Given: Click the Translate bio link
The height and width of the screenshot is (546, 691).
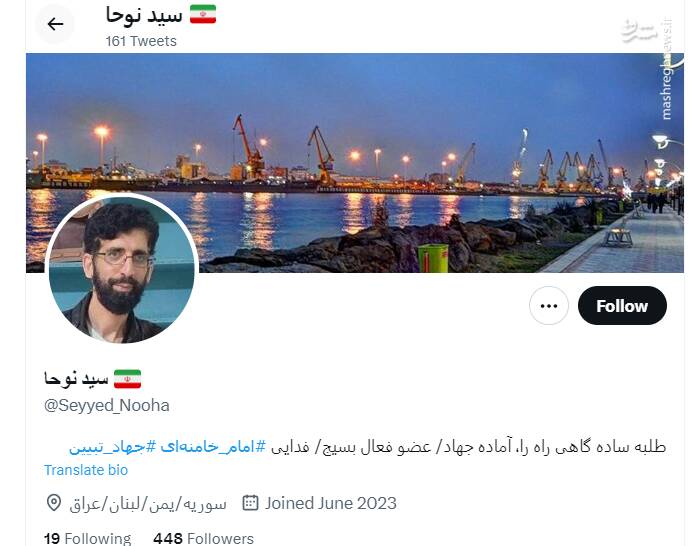Looking at the screenshot, I should 86,470.
